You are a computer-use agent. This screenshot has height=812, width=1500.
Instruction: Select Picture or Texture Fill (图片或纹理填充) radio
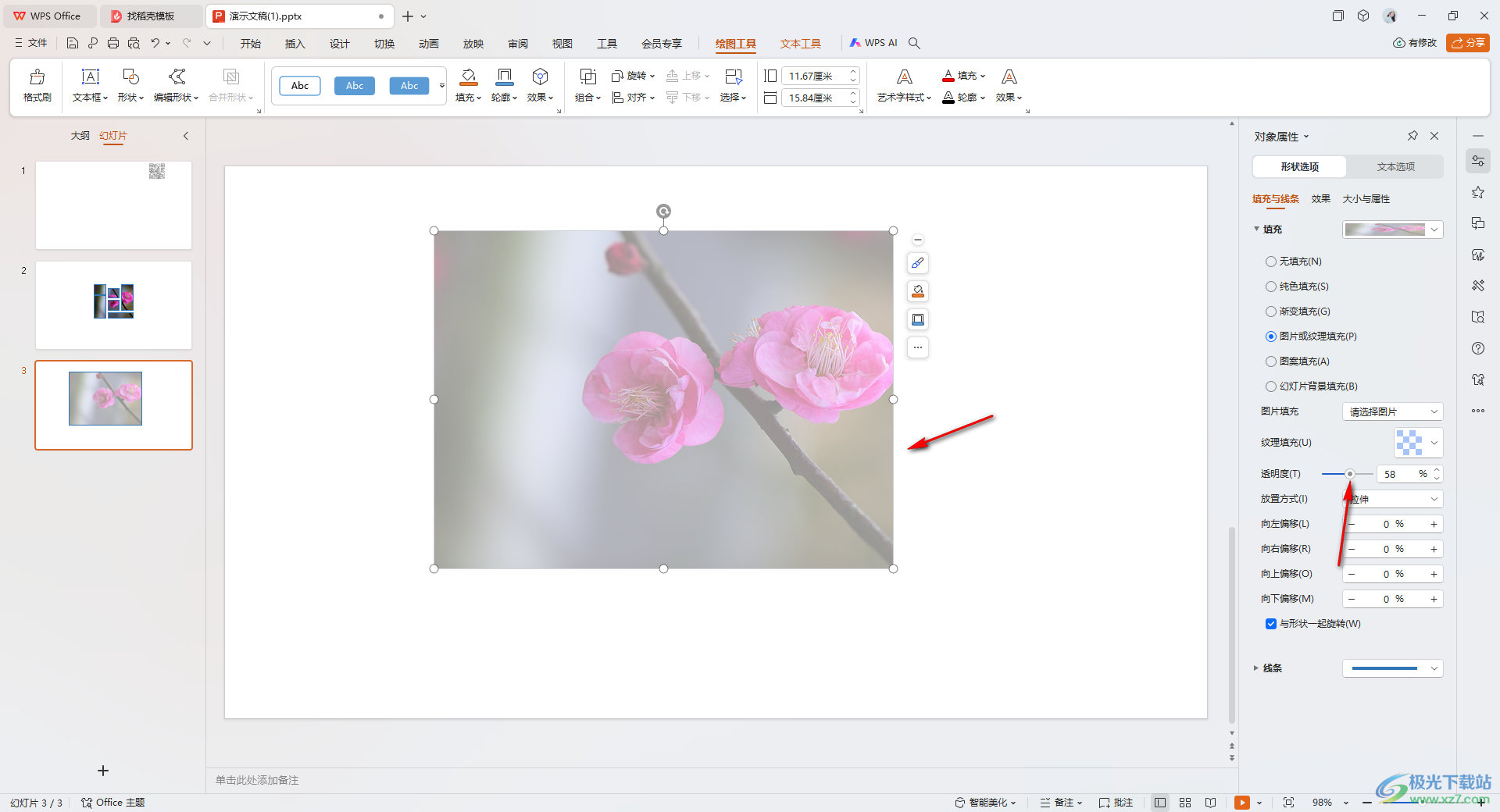click(1271, 337)
